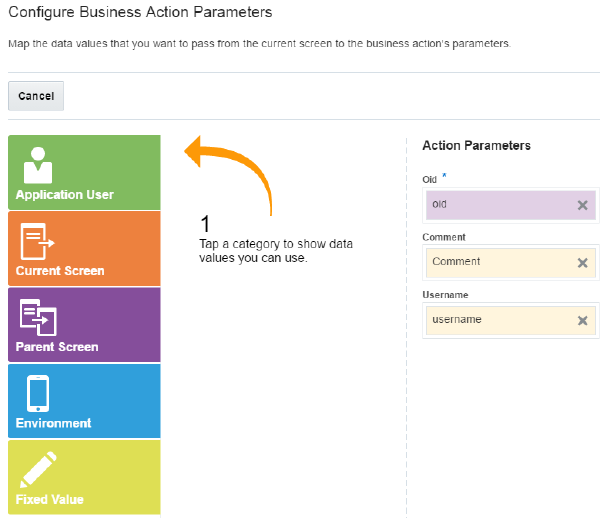
Task: Remove the 'old' mapping with X
Action: coord(582,205)
